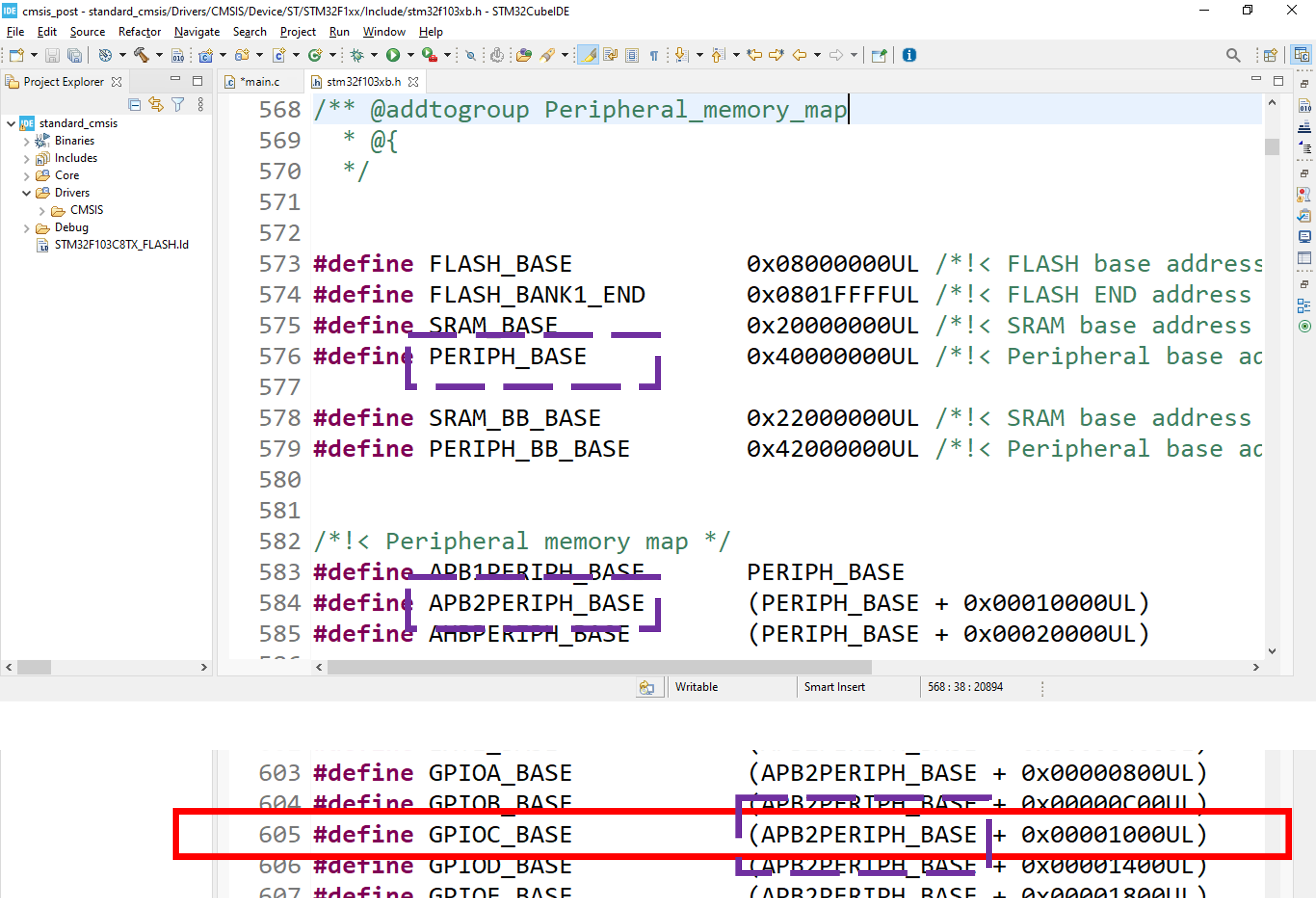Screen dimensions: 1316x898
Task: Navigate back with yellow left arrow
Action: 799,55
